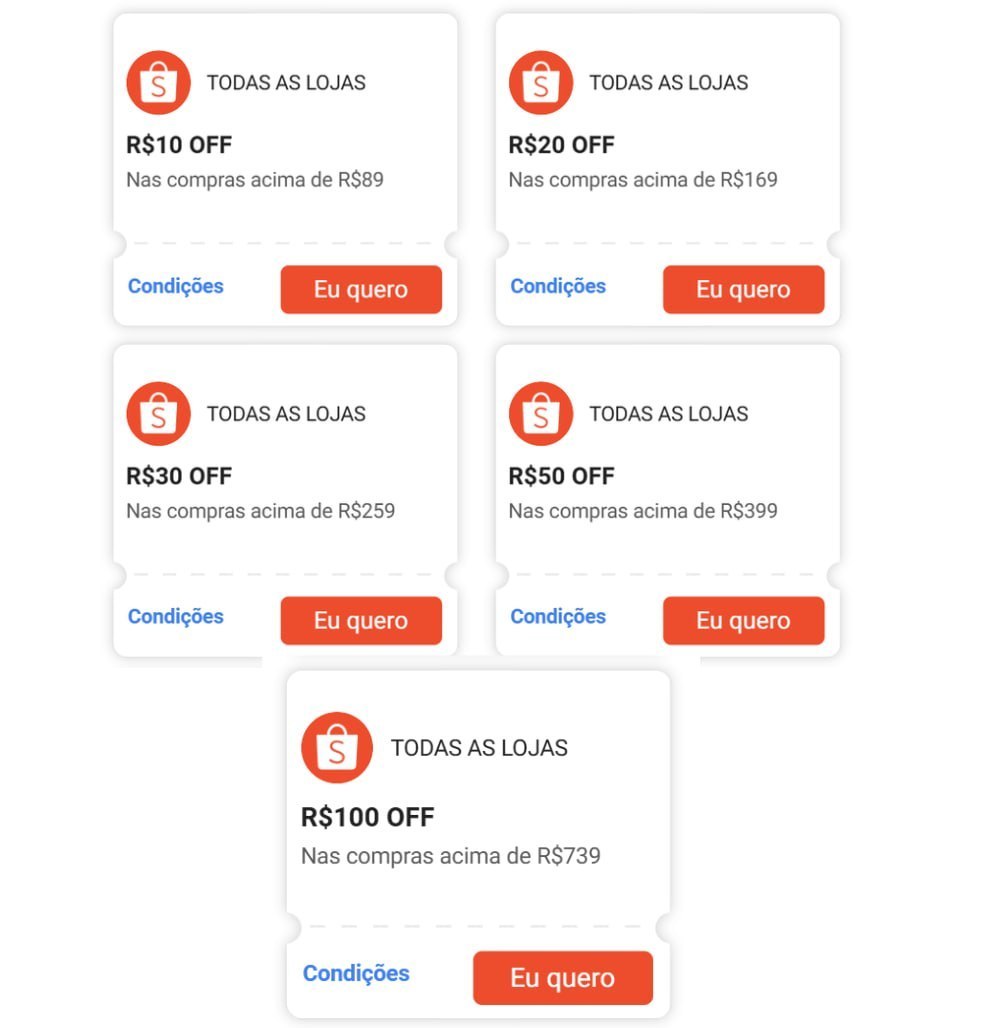Click the Shopee bag icon on R$50 coupon
Screen dimensions: 982x1028
pyautogui.click(x=541, y=414)
